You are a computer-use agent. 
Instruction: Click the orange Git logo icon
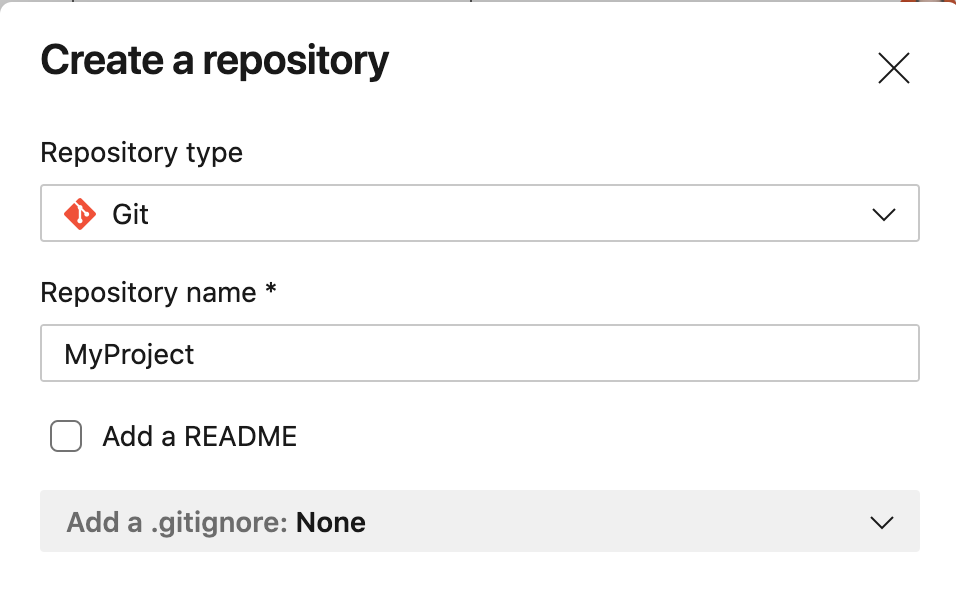[x=80, y=214]
